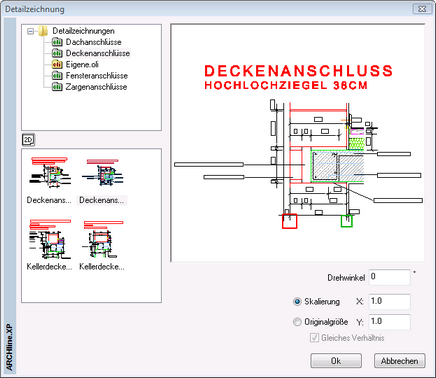Select first Kellerdecke... thumbnail
Image resolution: width=436 pixels, height=378 pixels.
49,244
